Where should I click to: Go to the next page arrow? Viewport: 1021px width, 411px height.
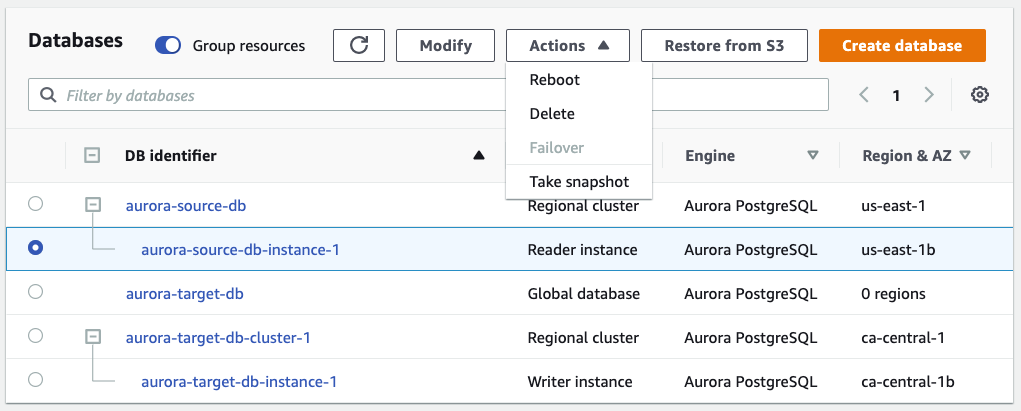(x=929, y=95)
